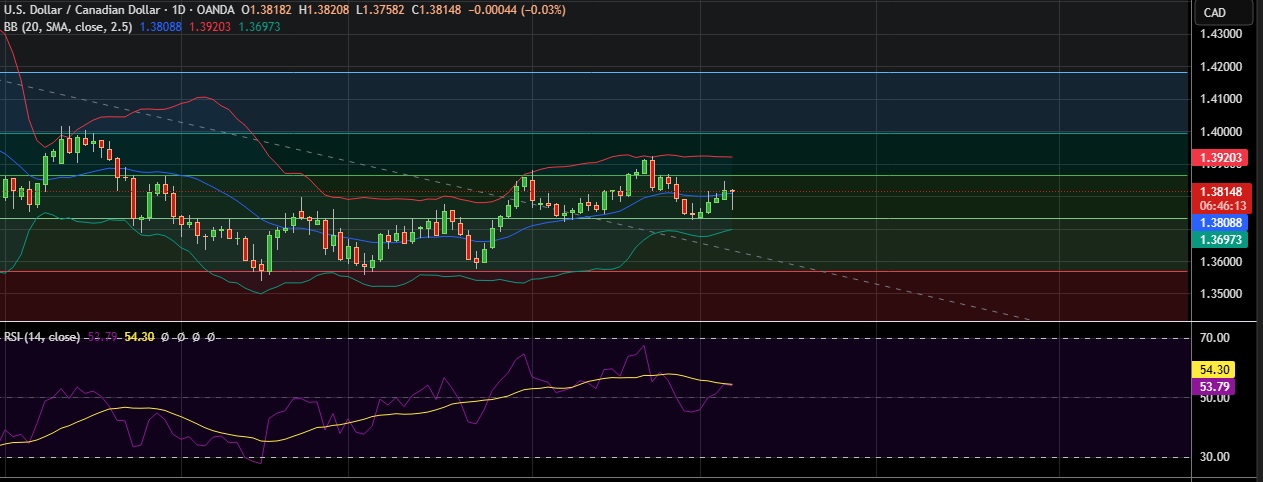
Task: Select the purple RSI line in lower pane
Action: [x=520, y=355]
